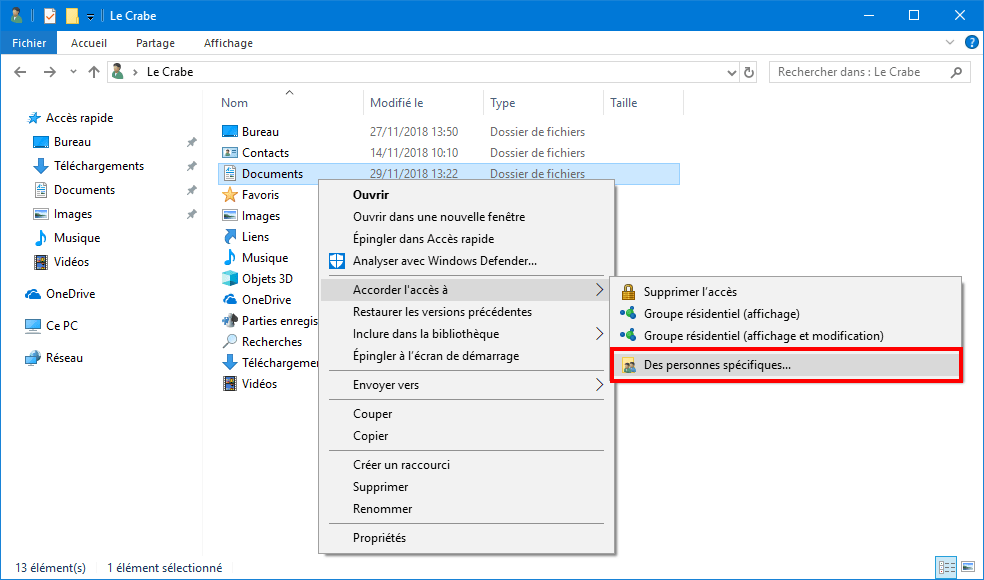984x580 pixels.
Task: Open the address bar history dropdown
Action: coord(732,73)
